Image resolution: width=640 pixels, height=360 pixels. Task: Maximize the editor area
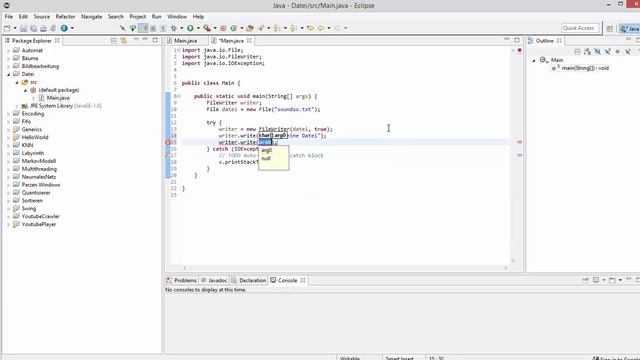(517, 40)
